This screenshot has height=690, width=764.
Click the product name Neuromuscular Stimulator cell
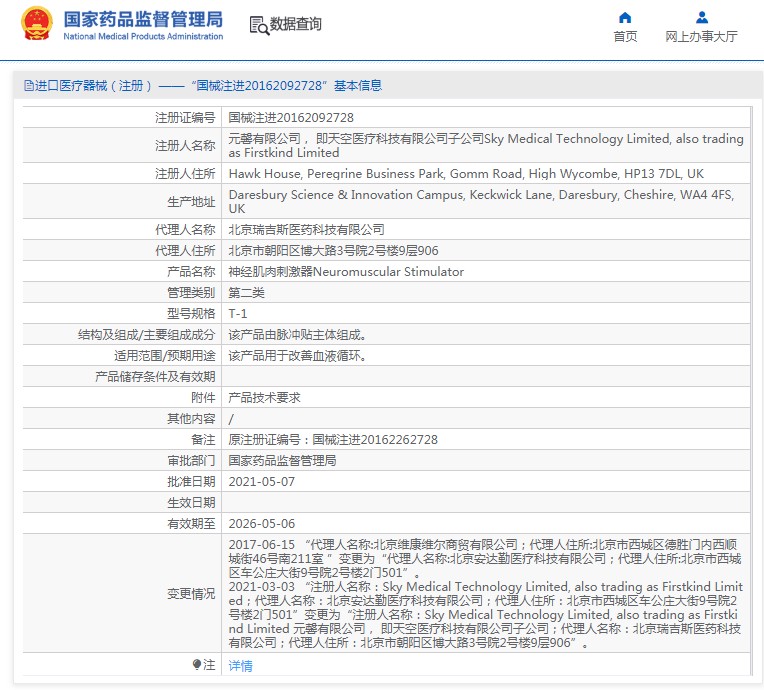[346, 271]
